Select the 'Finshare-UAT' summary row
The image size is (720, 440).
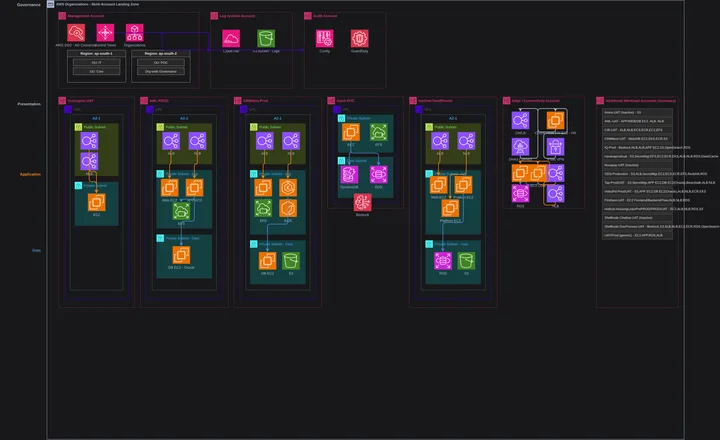coord(637,200)
